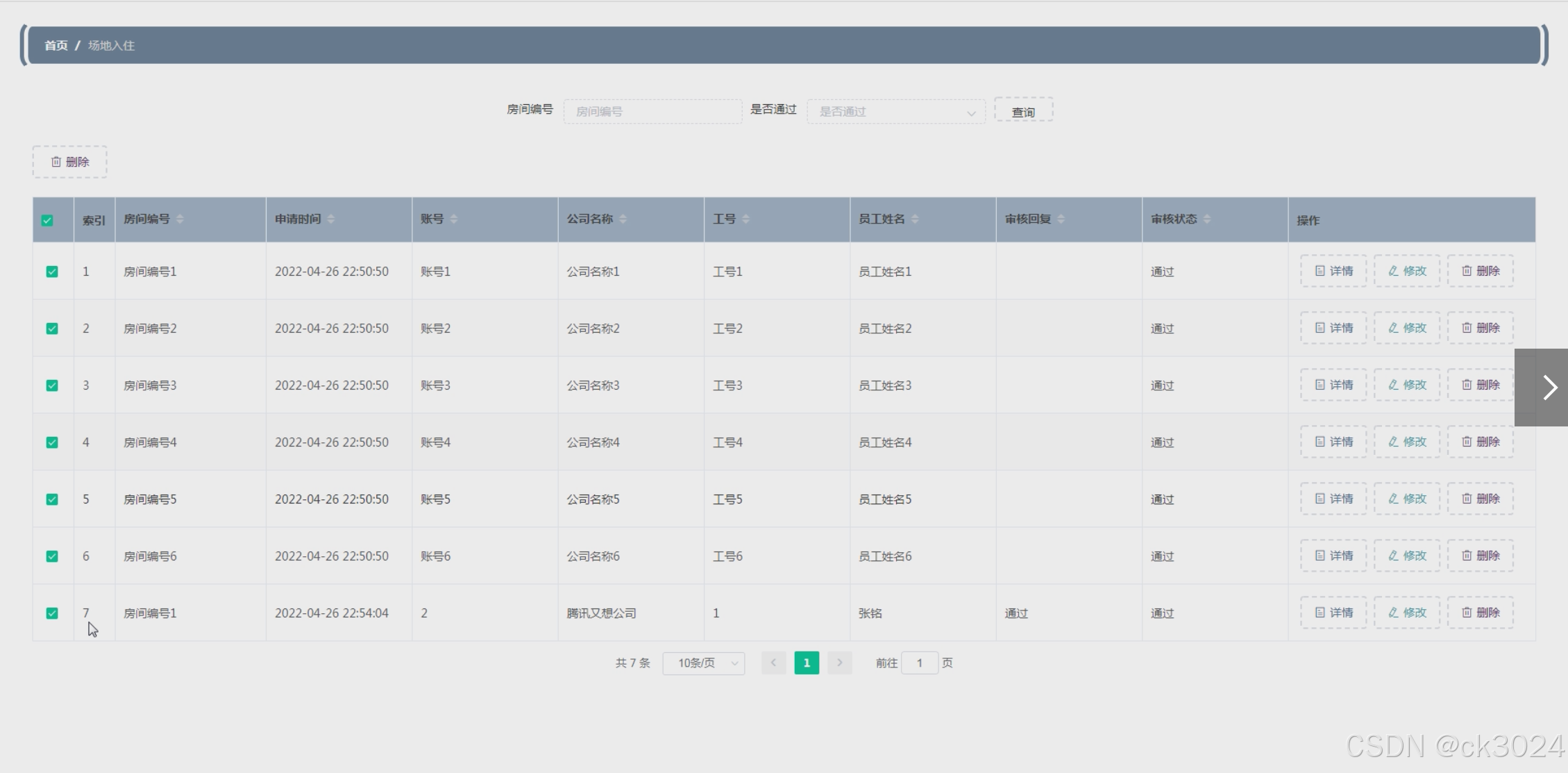
Task: Open the 10条/页 page-size dropdown
Action: (703, 663)
